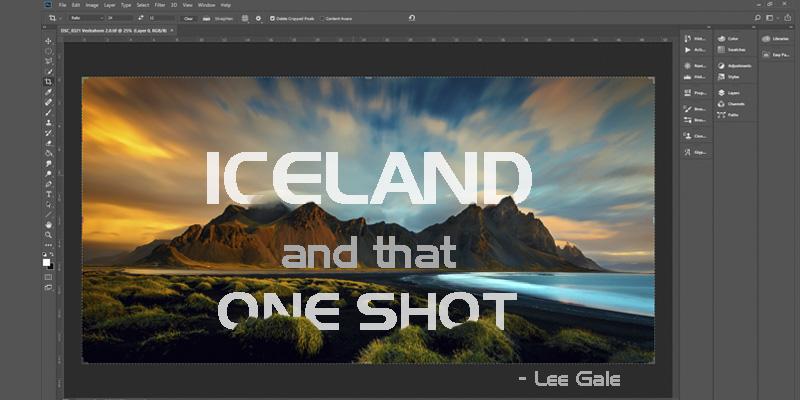Reset the crop with the undo arrow
Image resolution: width=800 pixels, height=400 pixels.
point(412,18)
